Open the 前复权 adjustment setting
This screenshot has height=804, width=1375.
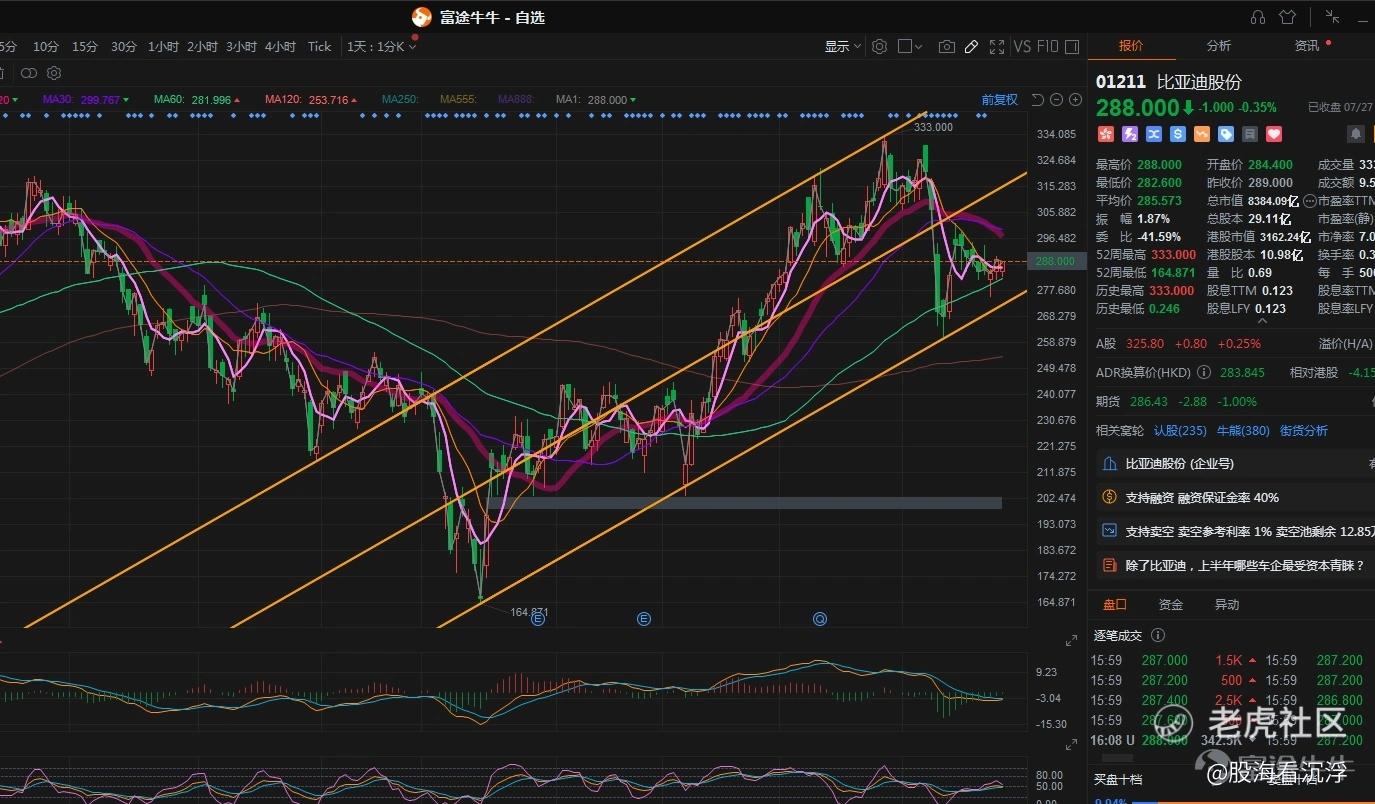click(x=999, y=100)
